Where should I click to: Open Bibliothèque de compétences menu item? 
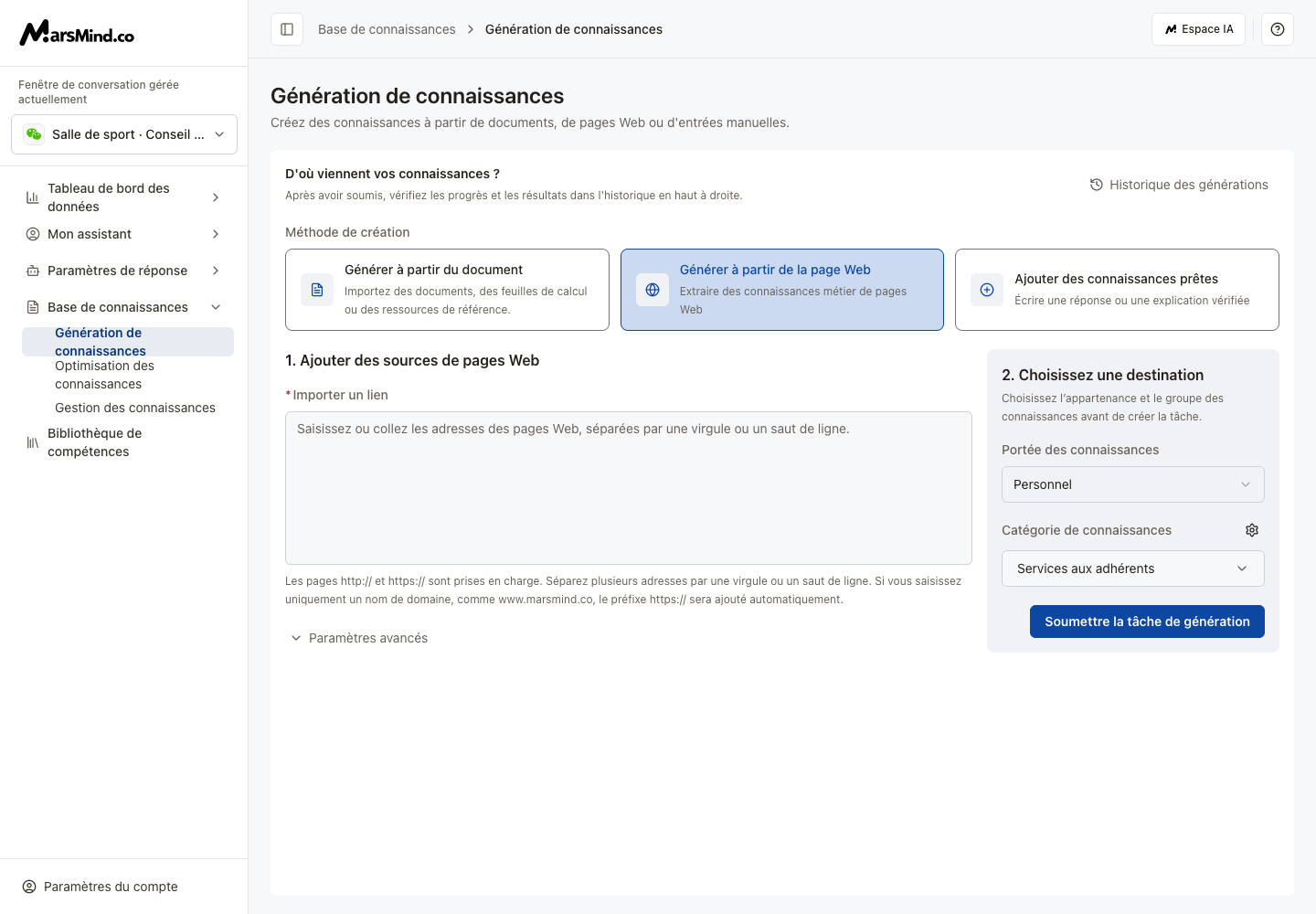tap(124, 442)
